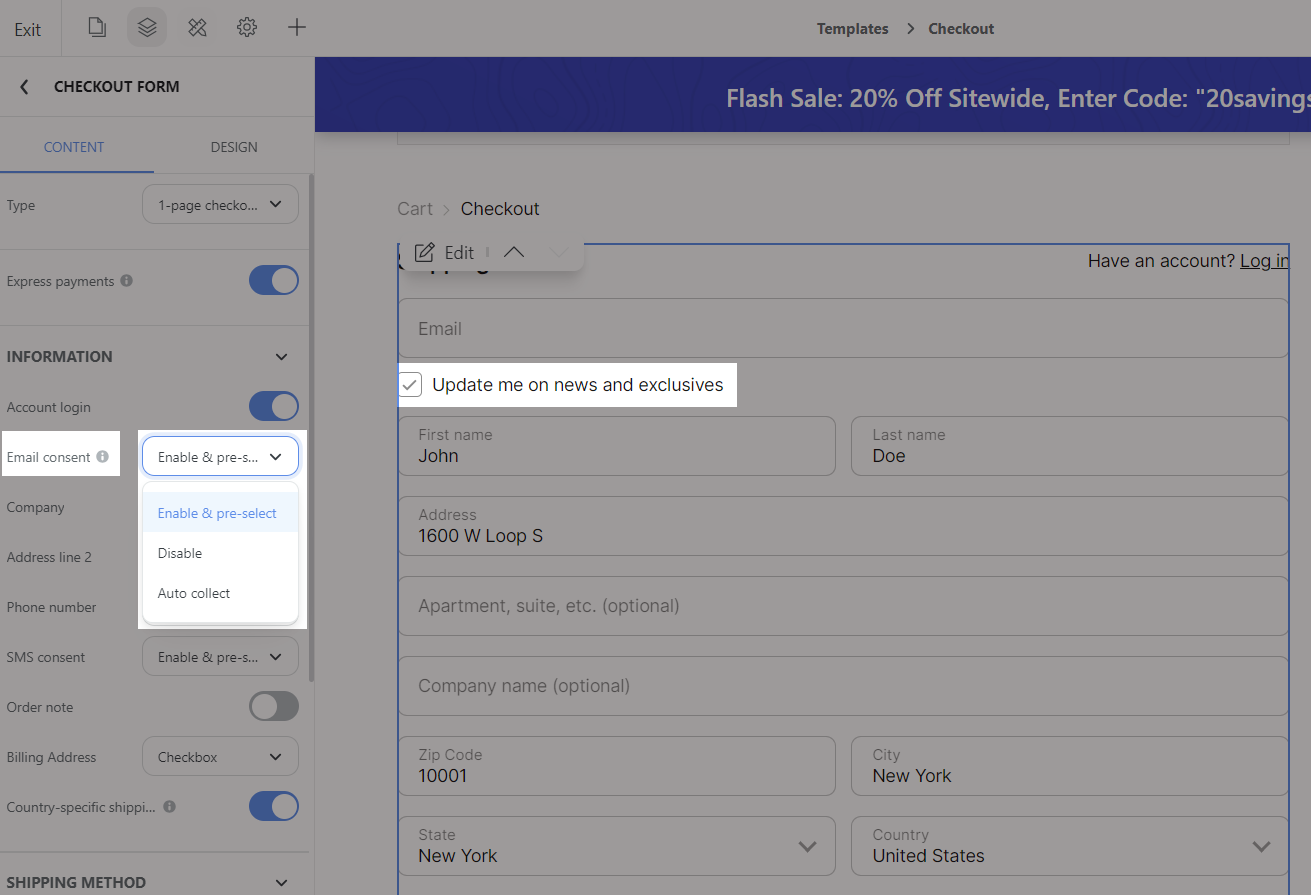
Task: Select Enable & pre-select option
Action: tap(220, 513)
